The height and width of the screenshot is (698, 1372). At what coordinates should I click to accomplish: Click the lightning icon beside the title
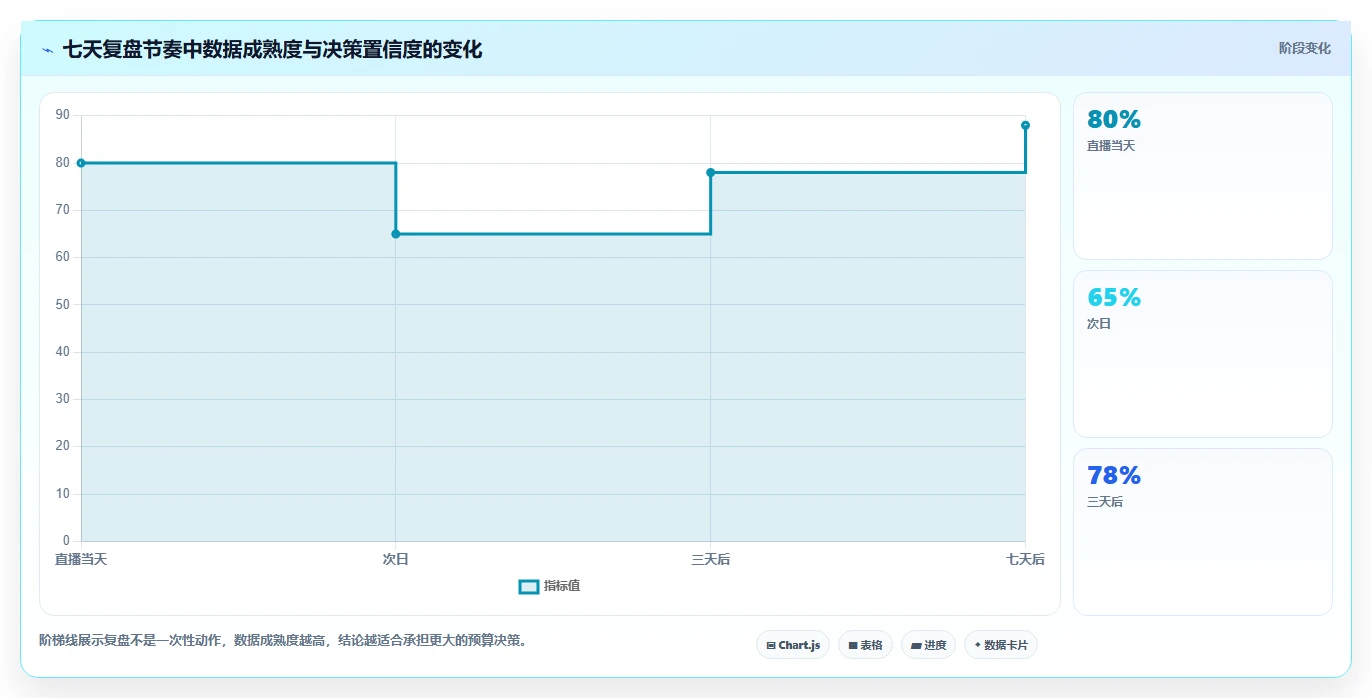click(47, 50)
